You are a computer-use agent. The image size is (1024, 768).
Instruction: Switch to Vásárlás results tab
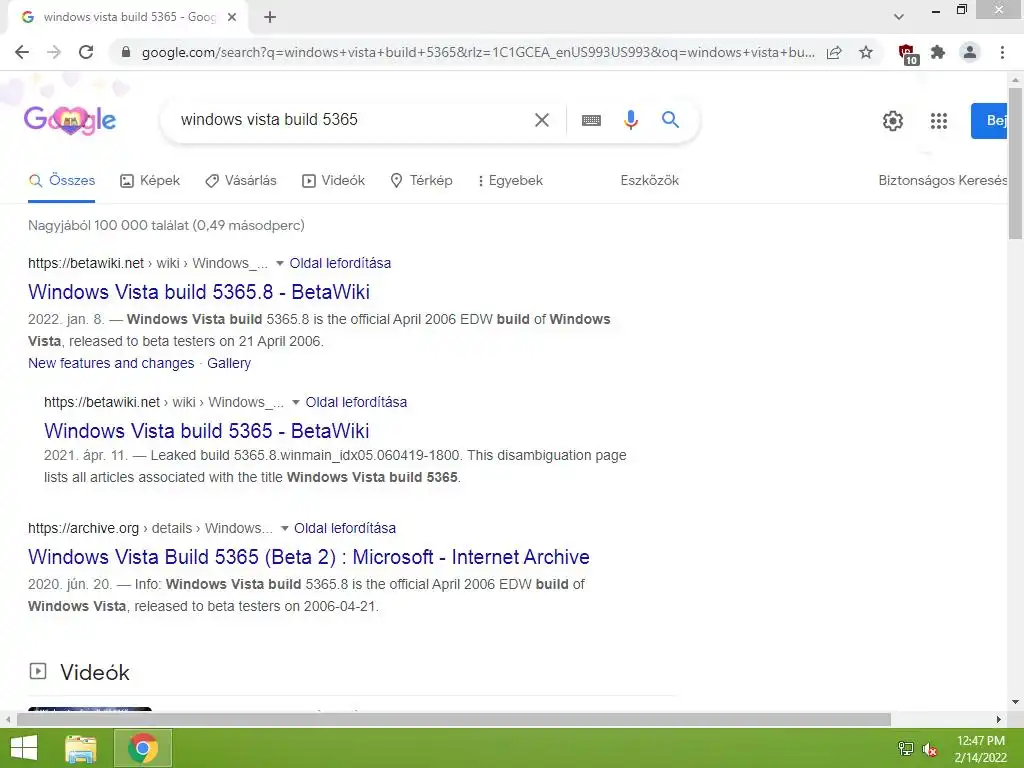[241, 180]
